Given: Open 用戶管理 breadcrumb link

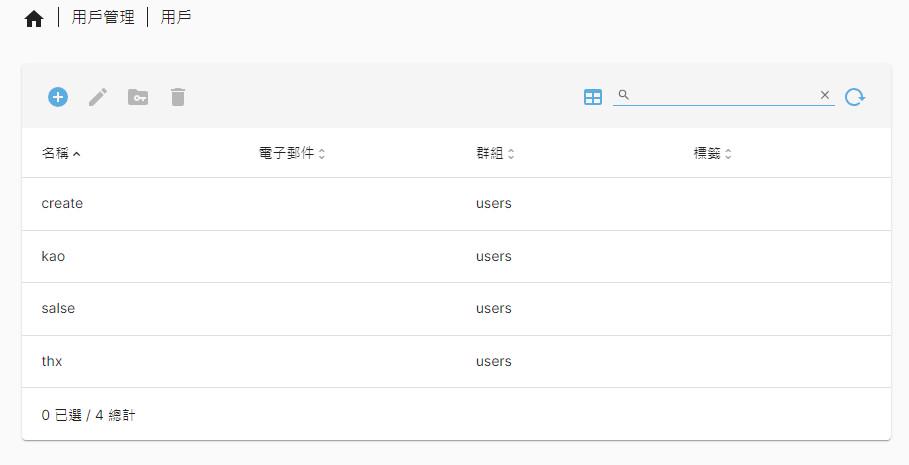Looking at the screenshot, I should tap(103, 17).
